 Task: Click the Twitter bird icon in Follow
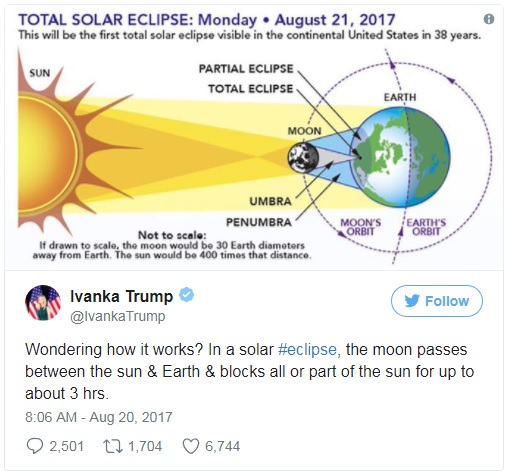[412, 301]
